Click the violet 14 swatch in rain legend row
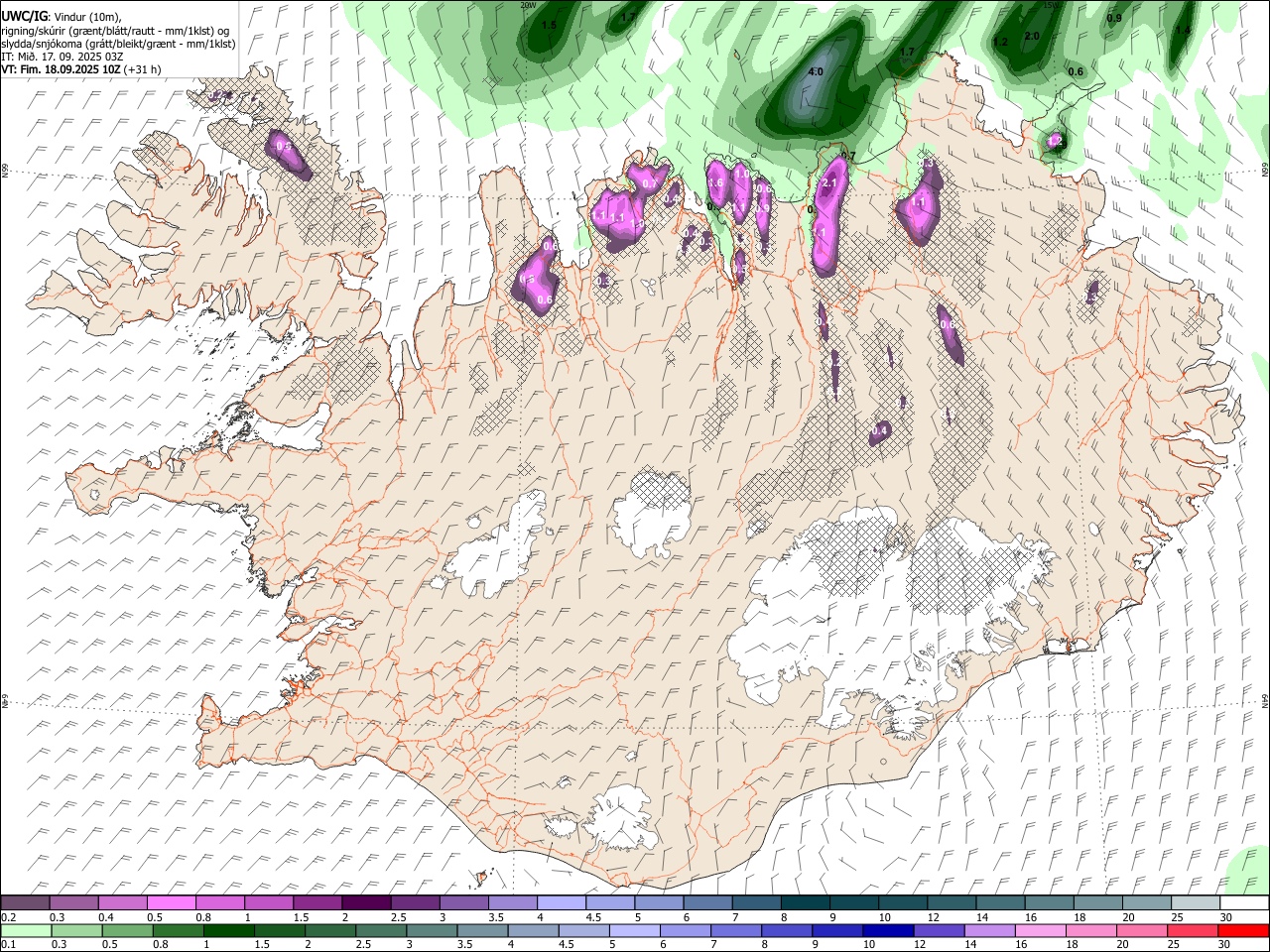Image resolution: width=1270 pixels, height=952 pixels. [x=989, y=930]
